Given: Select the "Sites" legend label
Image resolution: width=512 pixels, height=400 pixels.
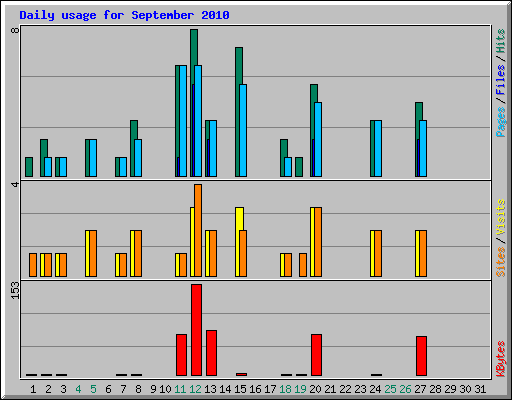Looking at the screenshot, I should coord(500,262).
